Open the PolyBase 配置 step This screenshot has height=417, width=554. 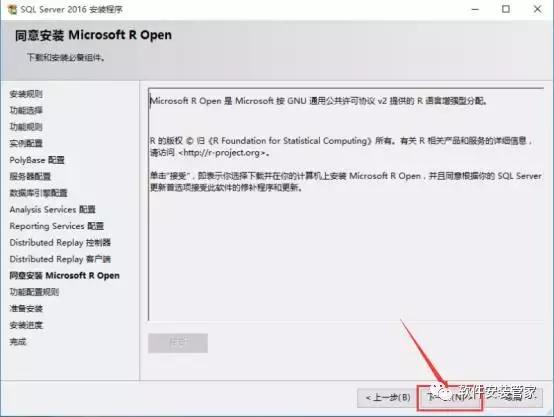pos(37,160)
